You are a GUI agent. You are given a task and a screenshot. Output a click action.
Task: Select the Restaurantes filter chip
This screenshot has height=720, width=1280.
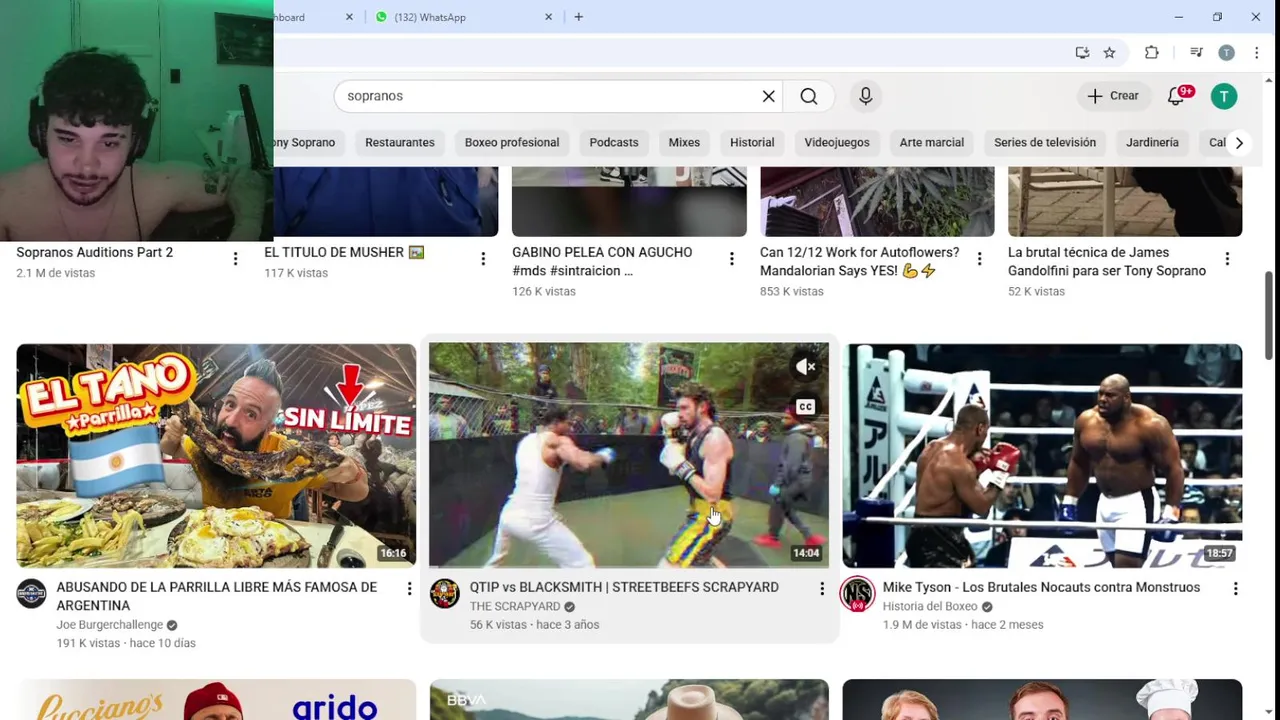400,142
